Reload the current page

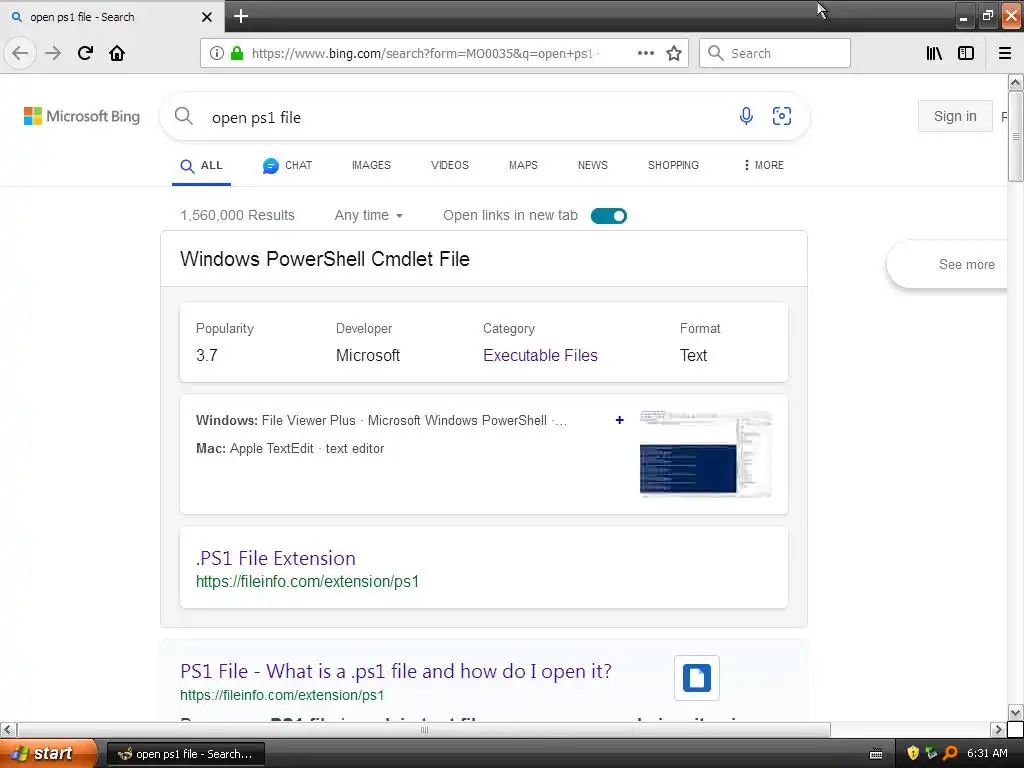85,53
